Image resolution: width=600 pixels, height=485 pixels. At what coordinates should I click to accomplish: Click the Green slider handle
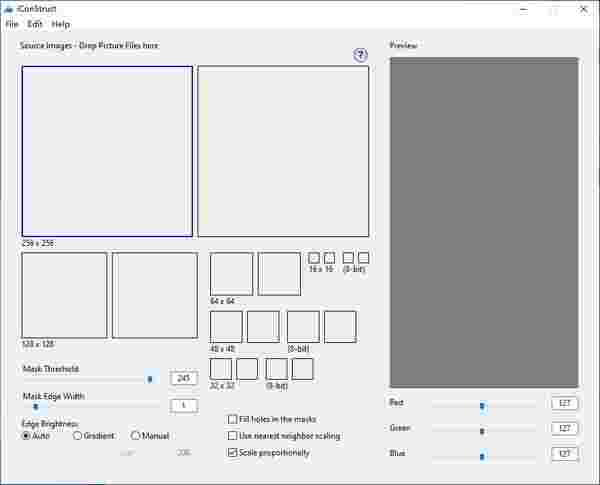pos(482,431)
